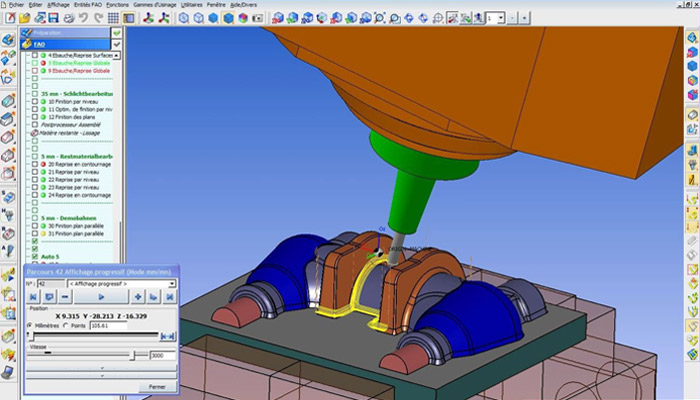This screenshot has width=700, height=400.
Task: Play the progressive toolpath simulation
Action: click(100, 297)
